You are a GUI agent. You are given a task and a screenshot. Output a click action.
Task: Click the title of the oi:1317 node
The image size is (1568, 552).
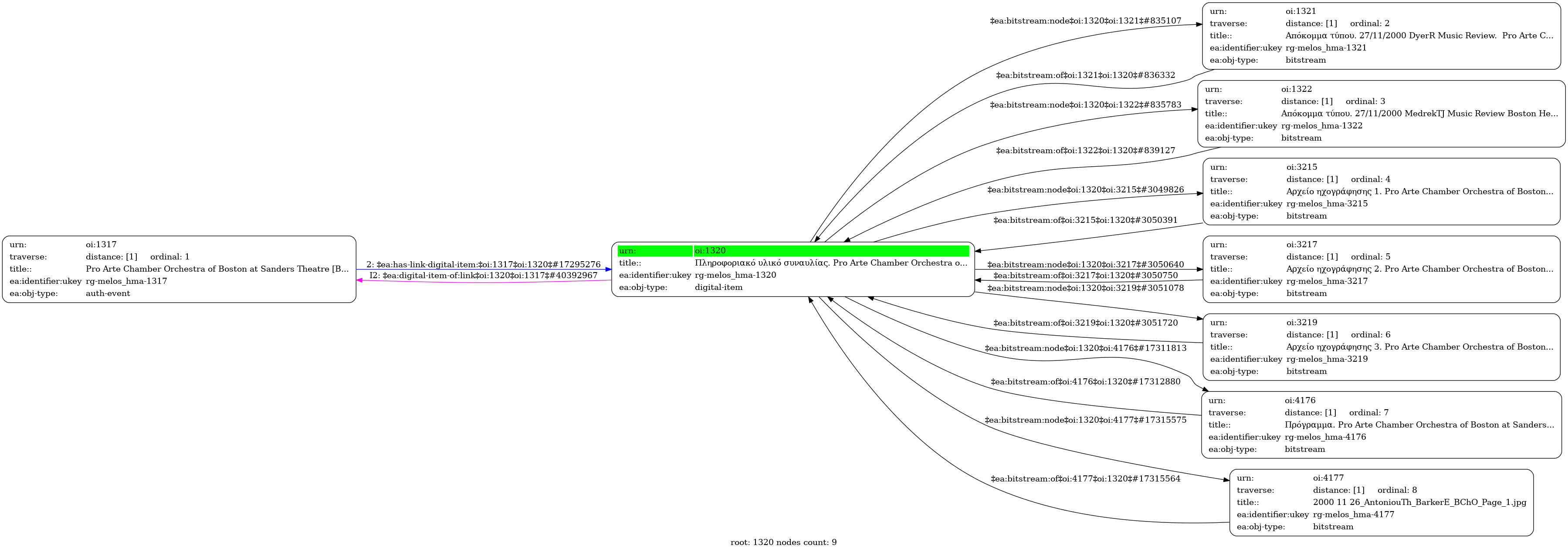pyautogui.click(x=217, y=269)
